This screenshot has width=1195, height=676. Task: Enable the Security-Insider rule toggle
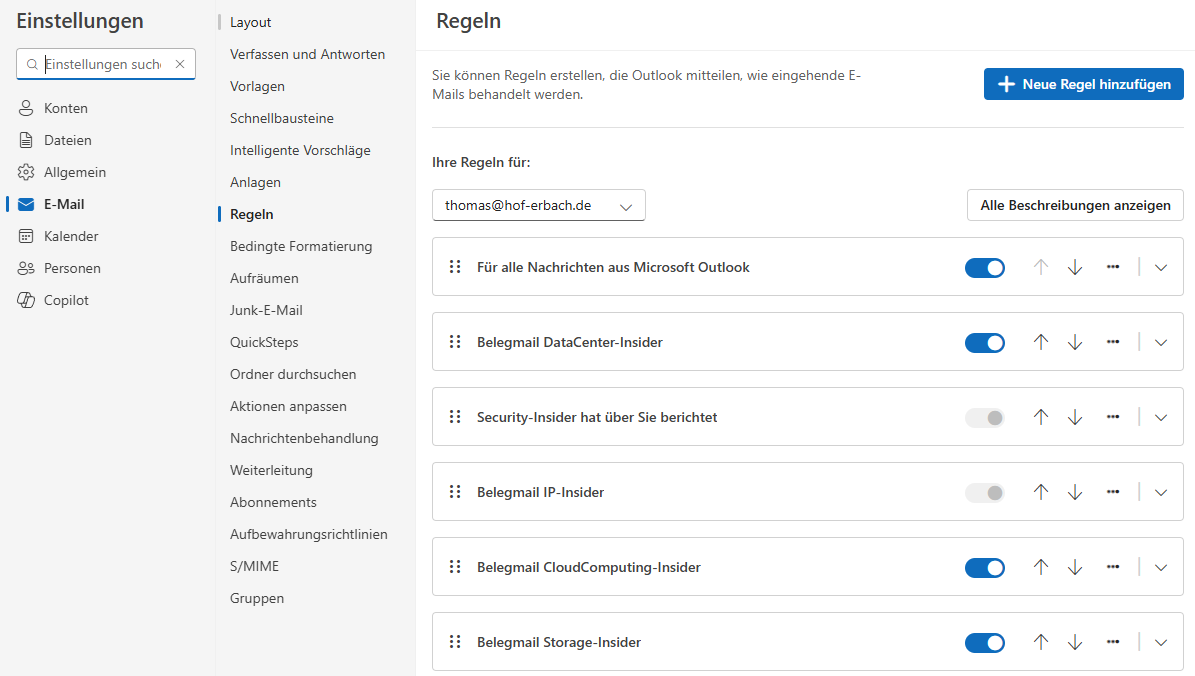[x=984, y=417]
